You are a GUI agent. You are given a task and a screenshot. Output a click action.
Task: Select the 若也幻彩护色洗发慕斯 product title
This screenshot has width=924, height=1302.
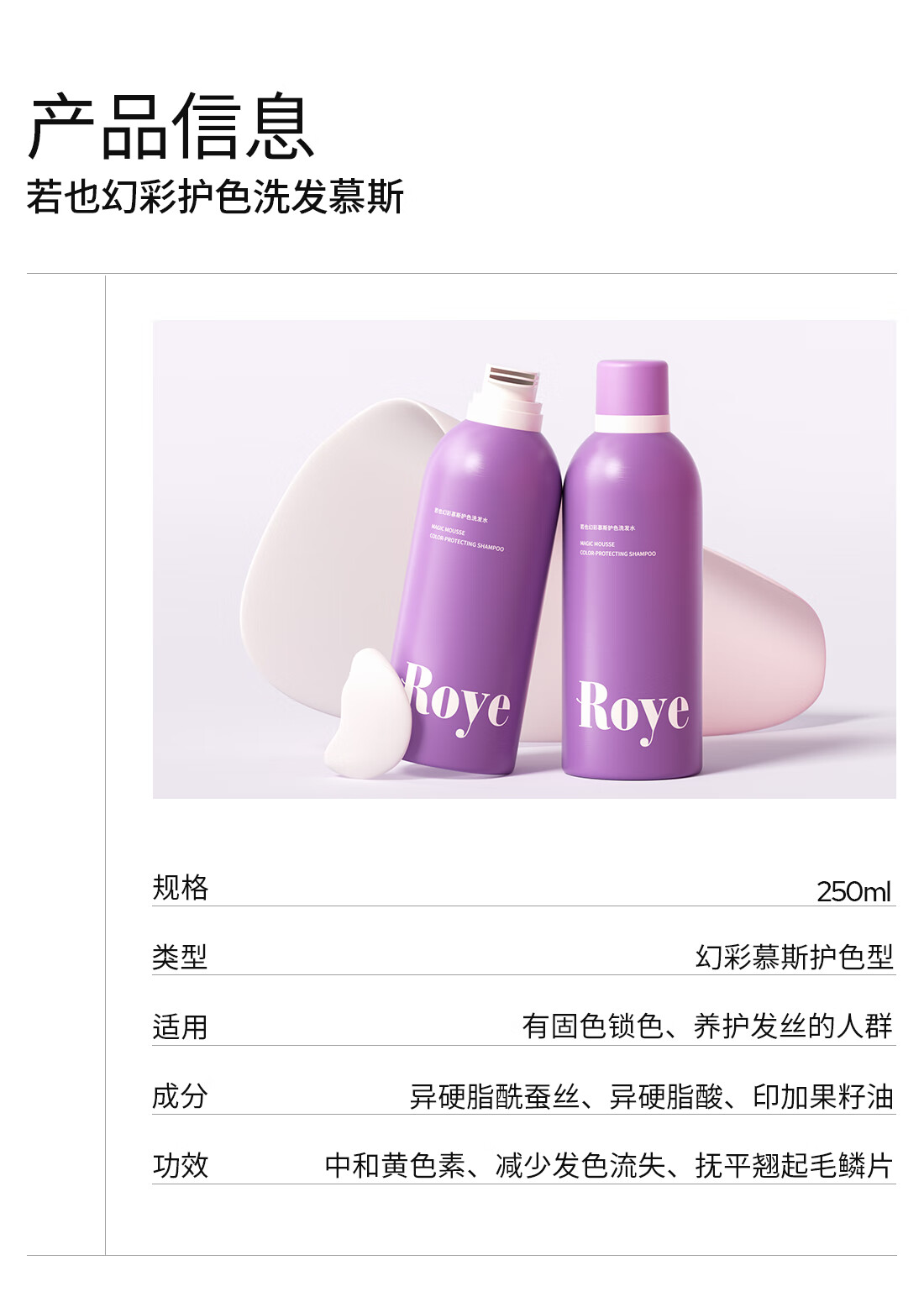coord(215,197)
